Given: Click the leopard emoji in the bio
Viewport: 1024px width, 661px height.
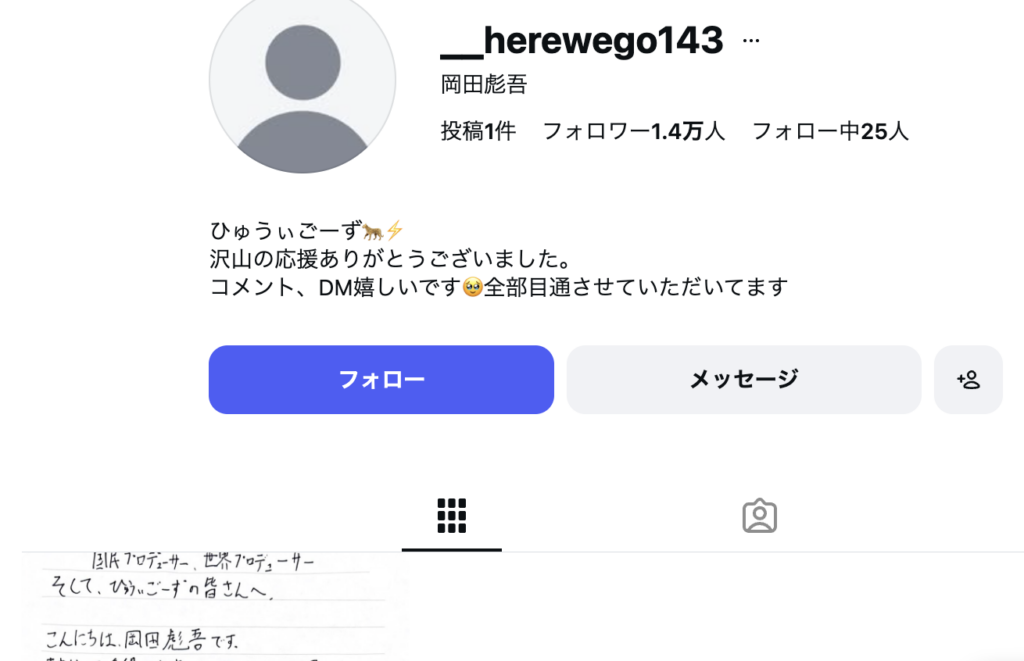Looking at the screenshot, I should tap(373, 231).
